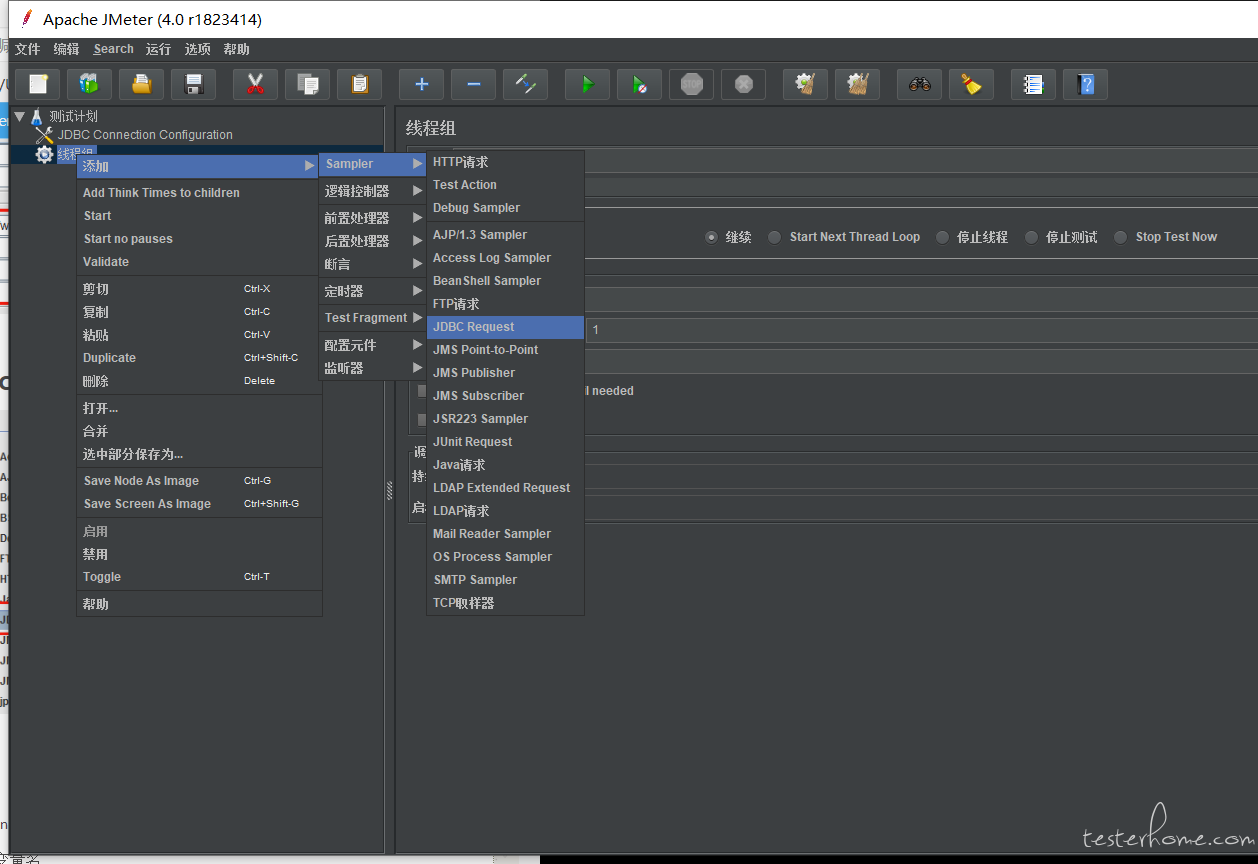Click the Cut scissors toolbar icon

[x=256, y=85]
